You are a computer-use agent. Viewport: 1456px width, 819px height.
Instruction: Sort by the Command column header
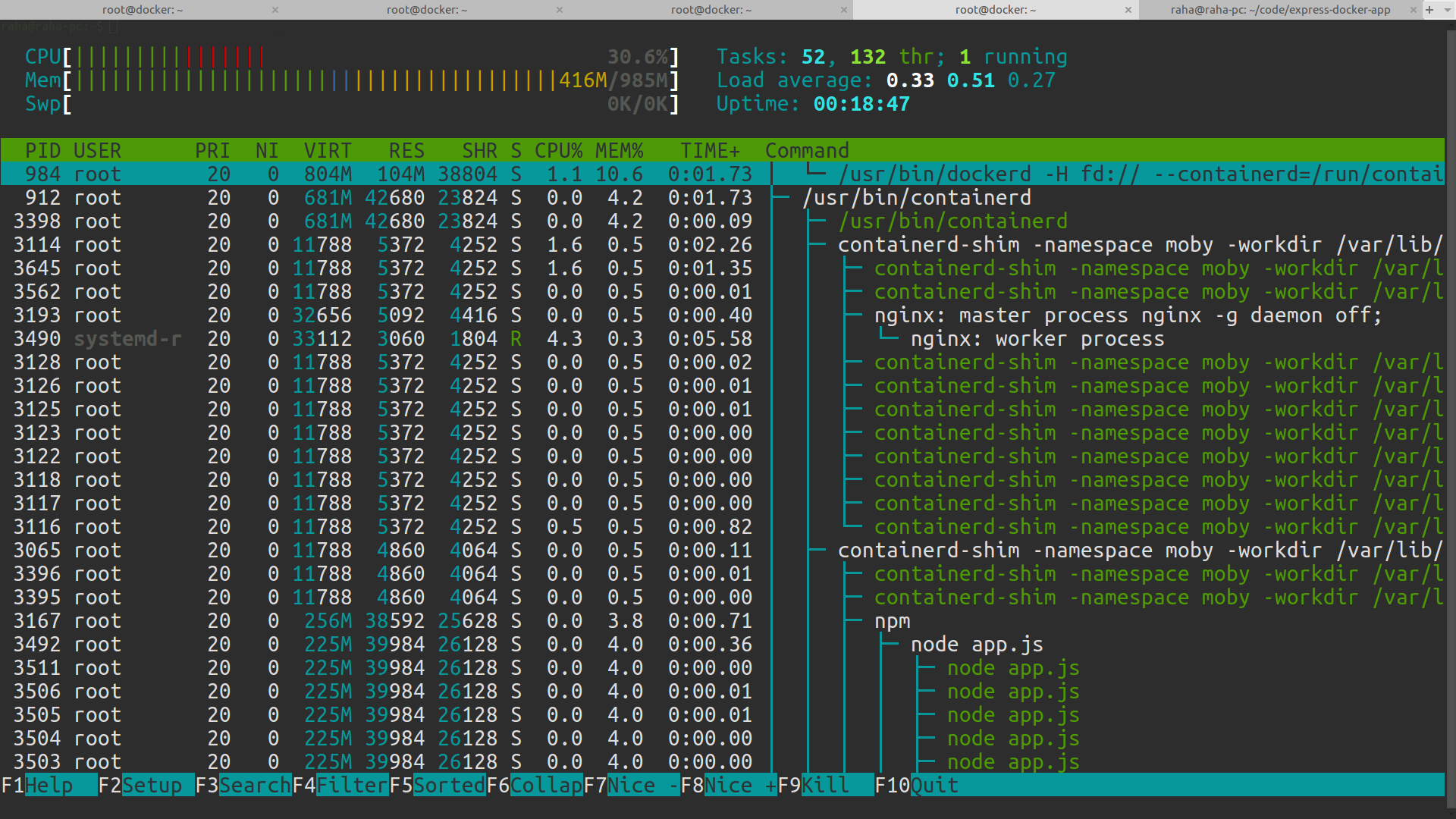(807, 150)
